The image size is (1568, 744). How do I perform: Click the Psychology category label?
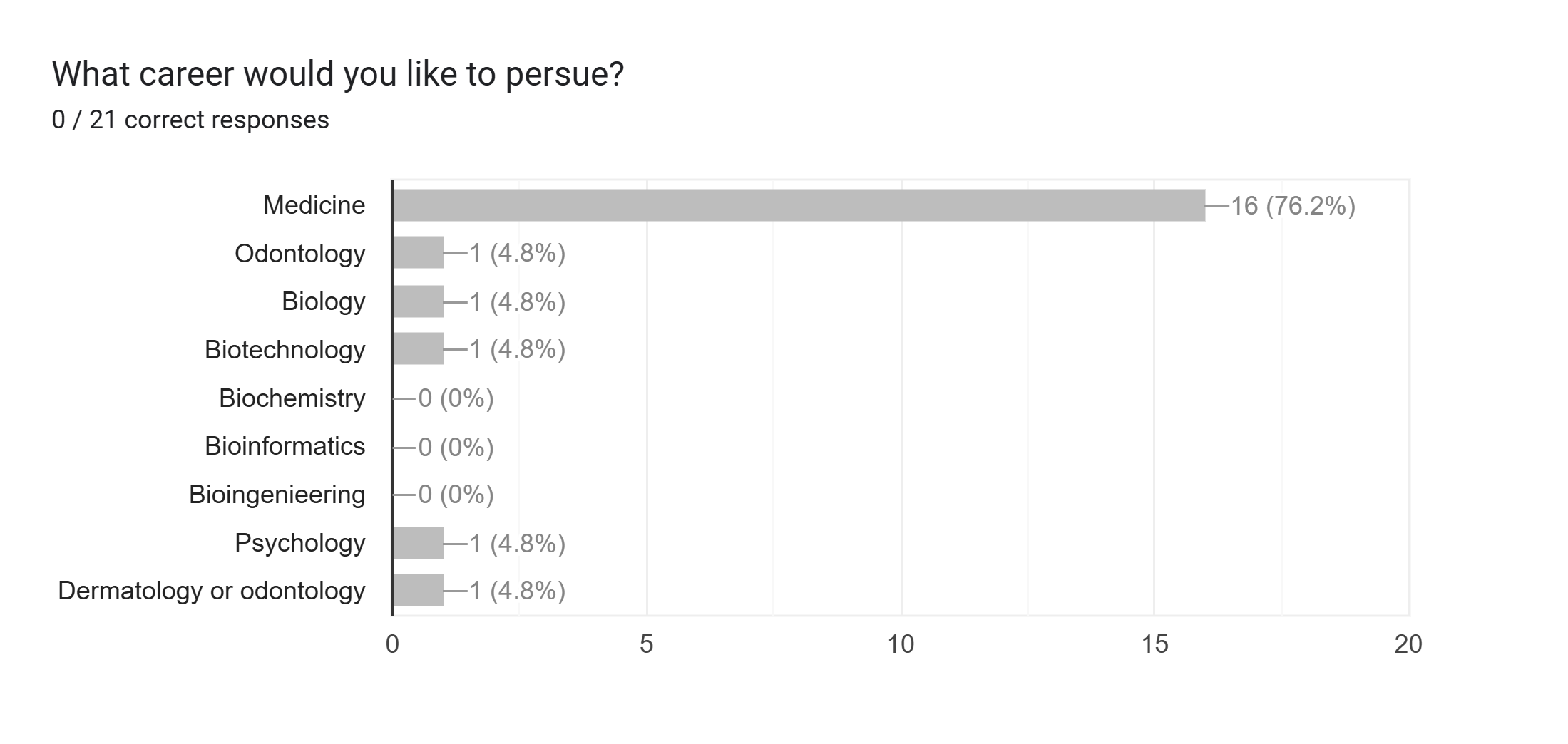[299, 543]
